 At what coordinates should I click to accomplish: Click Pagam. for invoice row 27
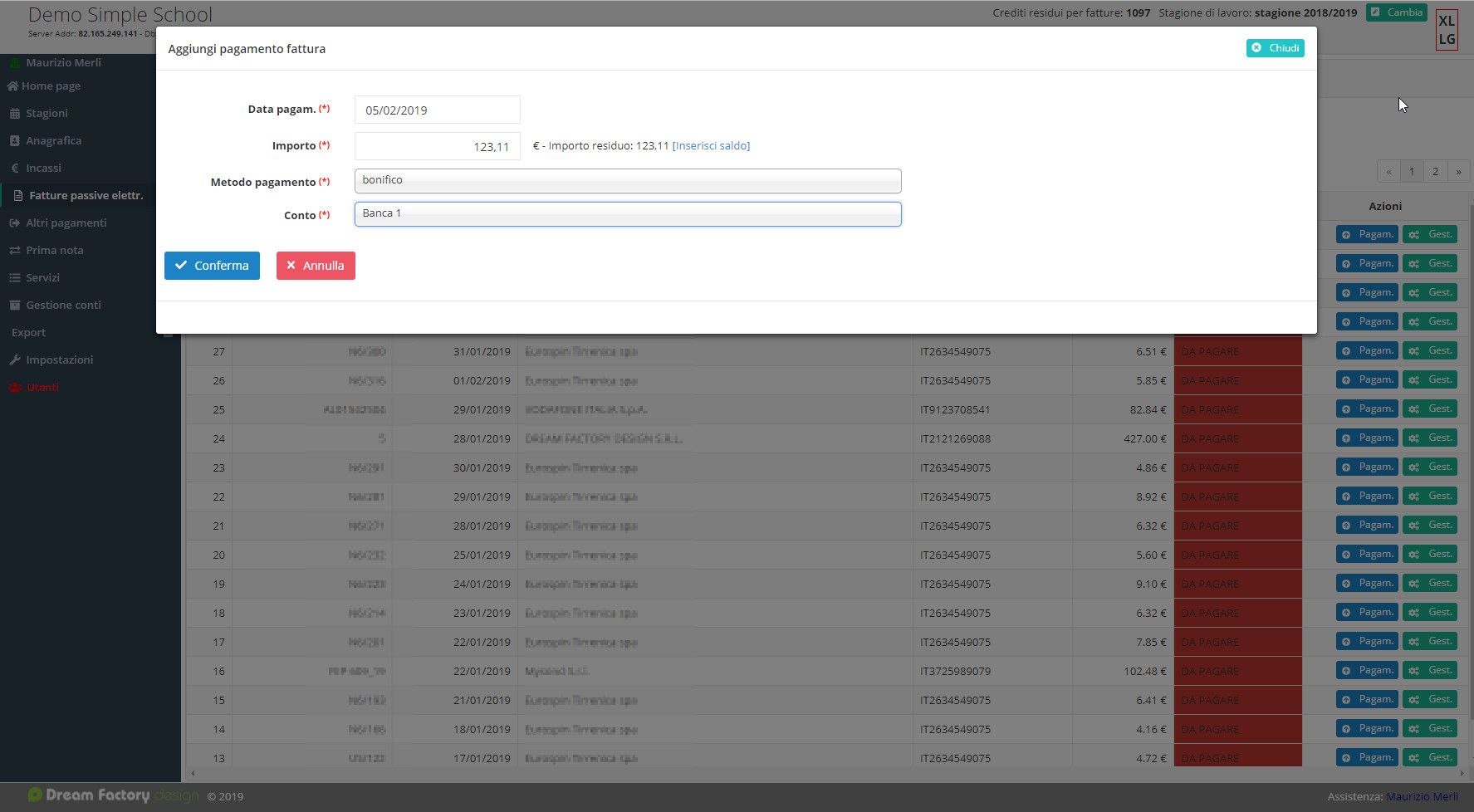pos(1367,350)
